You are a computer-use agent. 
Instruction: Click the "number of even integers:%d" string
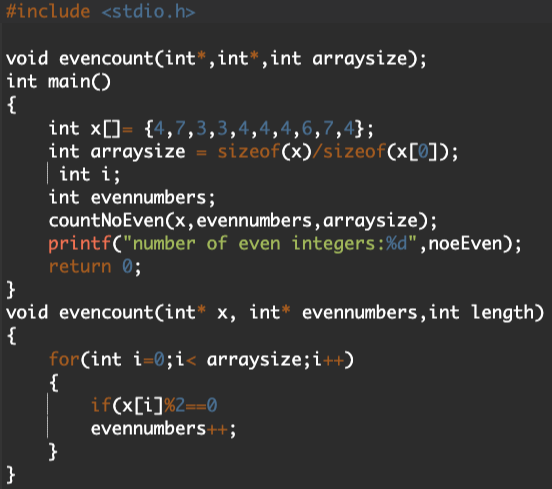(x=270, y=244)
